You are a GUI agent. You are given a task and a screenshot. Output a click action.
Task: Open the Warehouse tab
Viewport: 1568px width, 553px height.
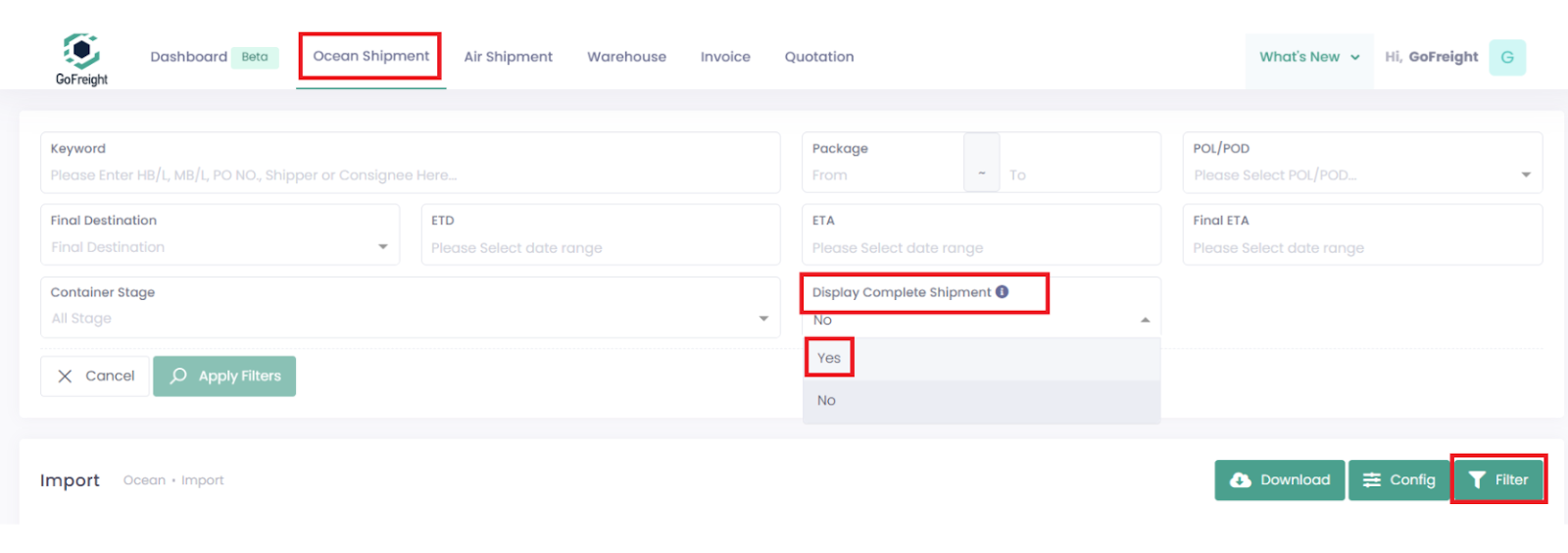626,57
